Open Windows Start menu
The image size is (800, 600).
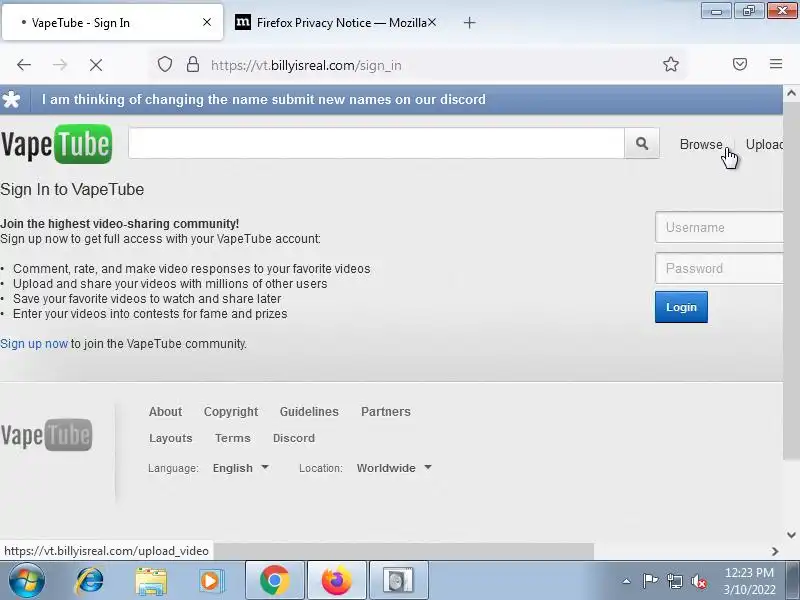[x=26, y=581]
